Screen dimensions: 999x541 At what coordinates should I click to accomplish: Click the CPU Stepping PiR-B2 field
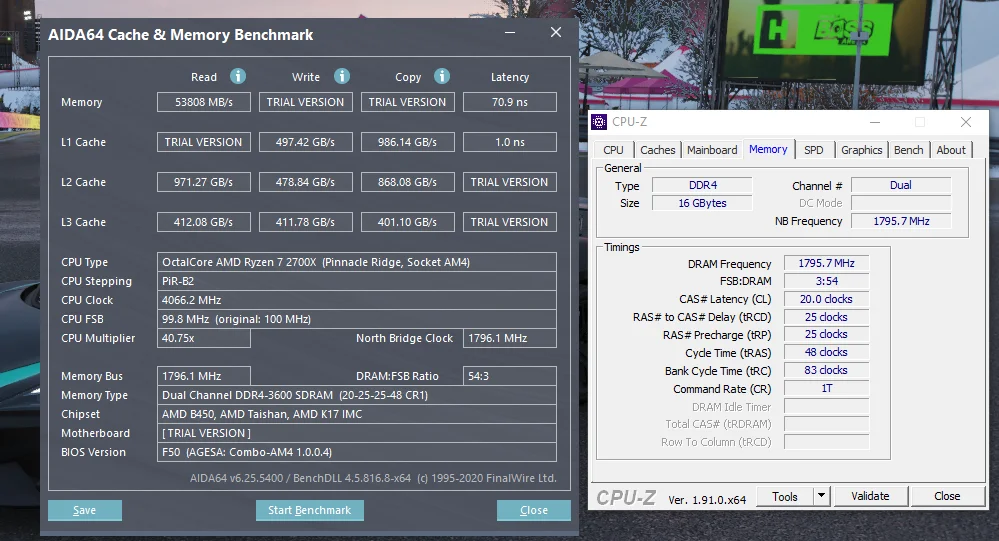[357, 281]
